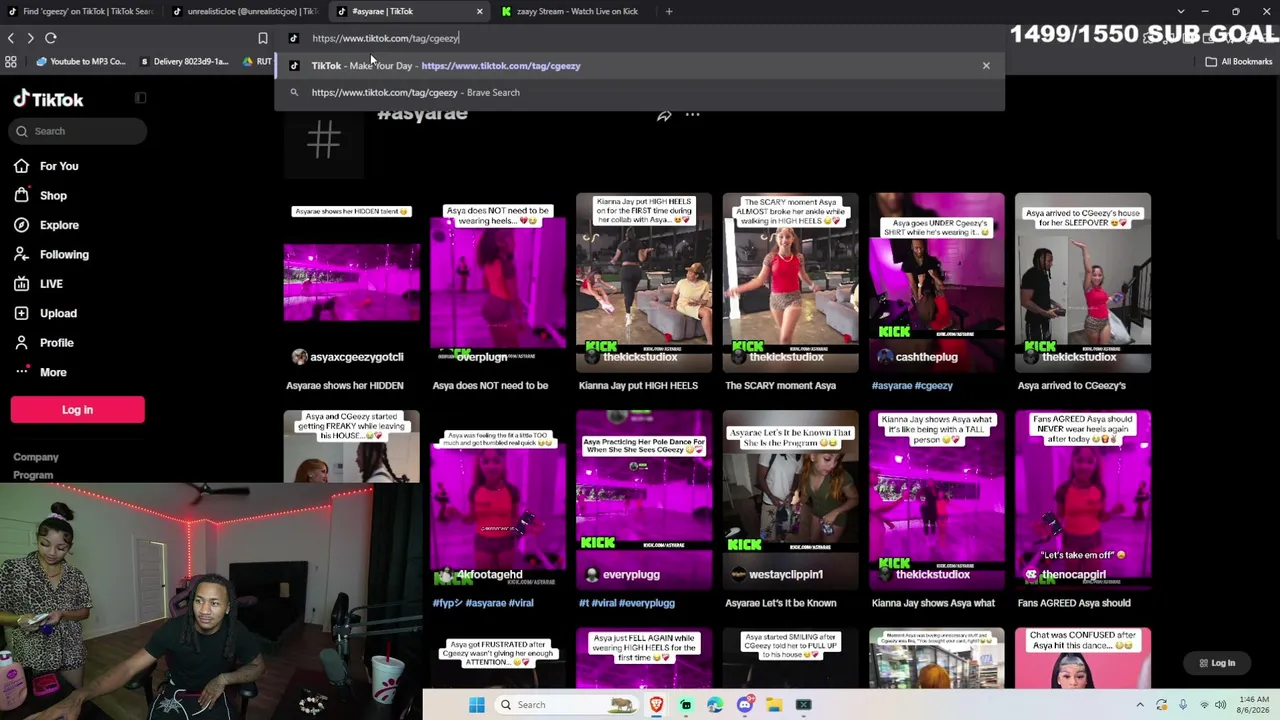Image resolution: width=1280 pixels, height=720 pixels.
Task: Click the More three-dots icon in sidebar
Action: (21, 372)
